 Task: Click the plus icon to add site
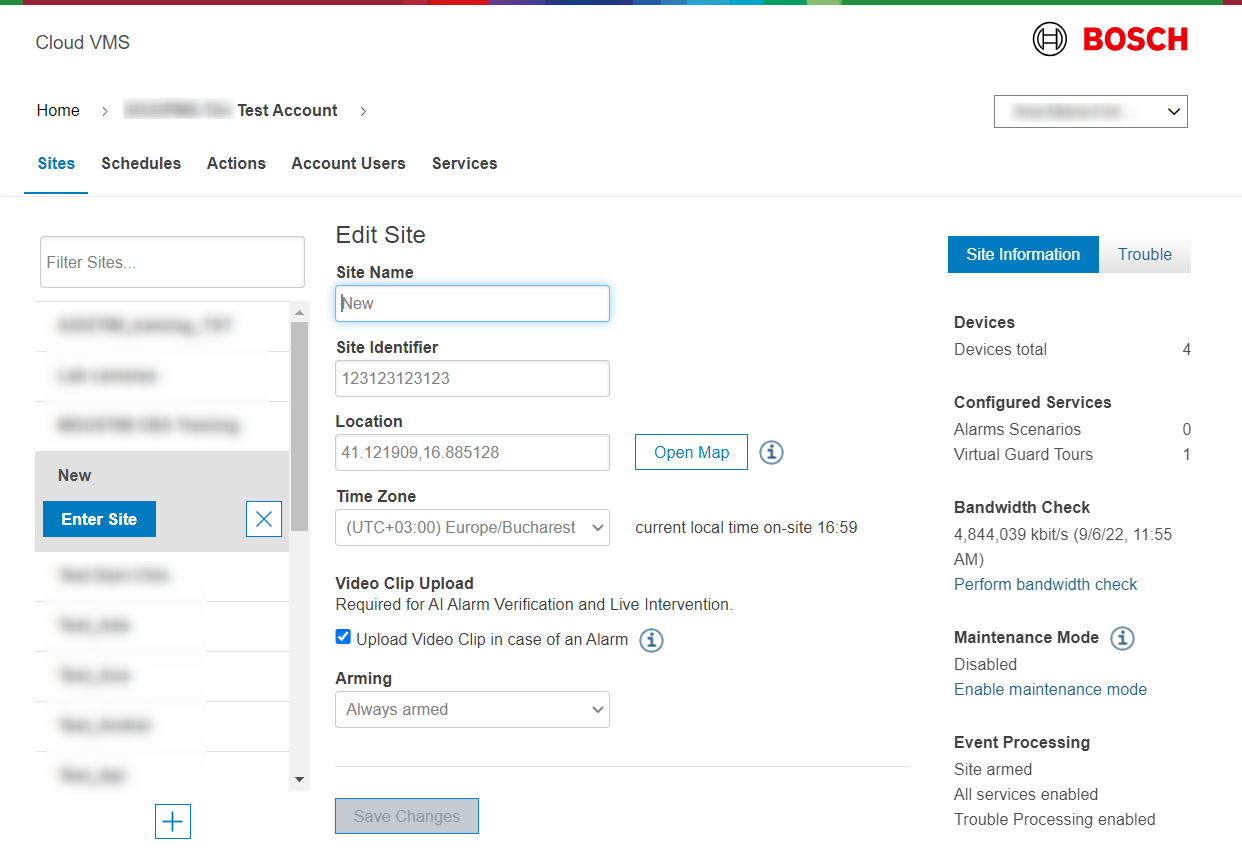tap(173, 822)
